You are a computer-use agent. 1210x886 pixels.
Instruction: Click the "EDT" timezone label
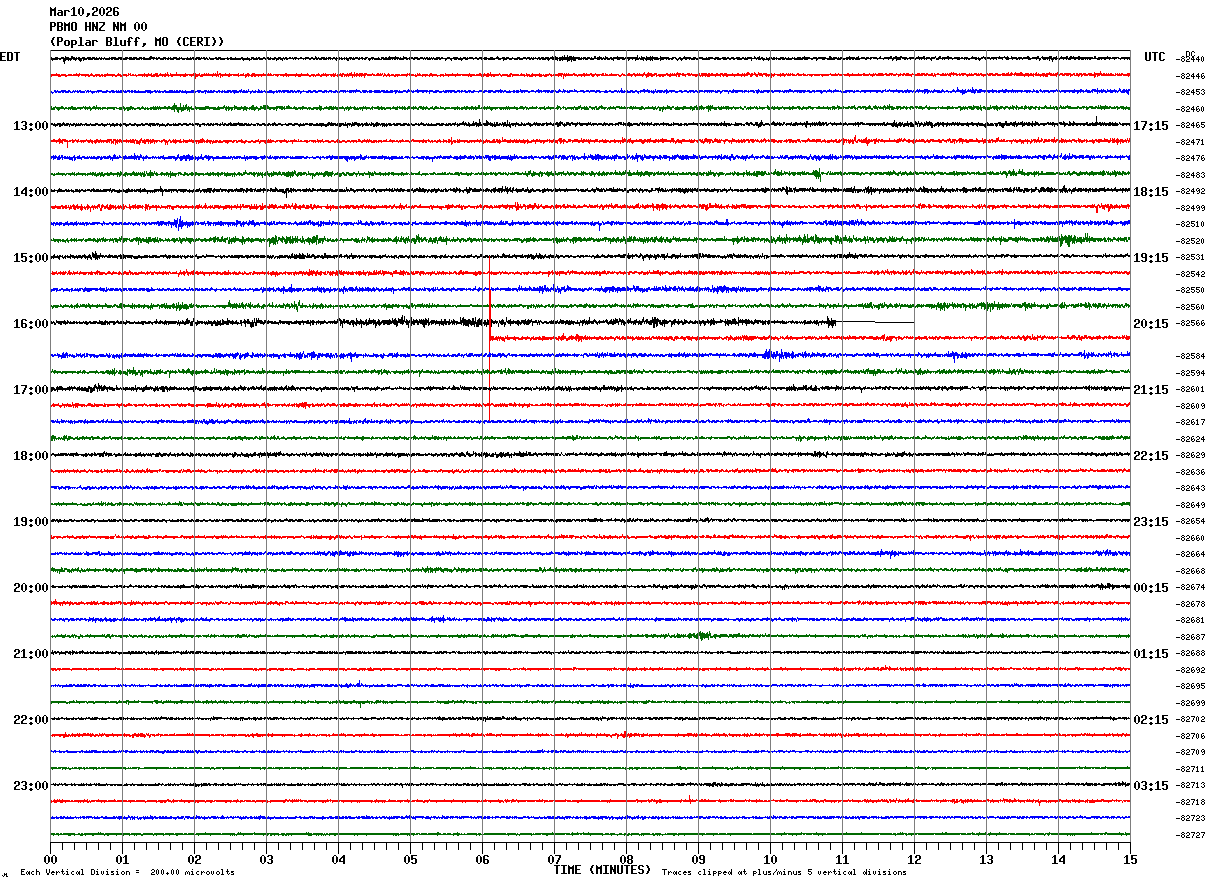point(10,57)
